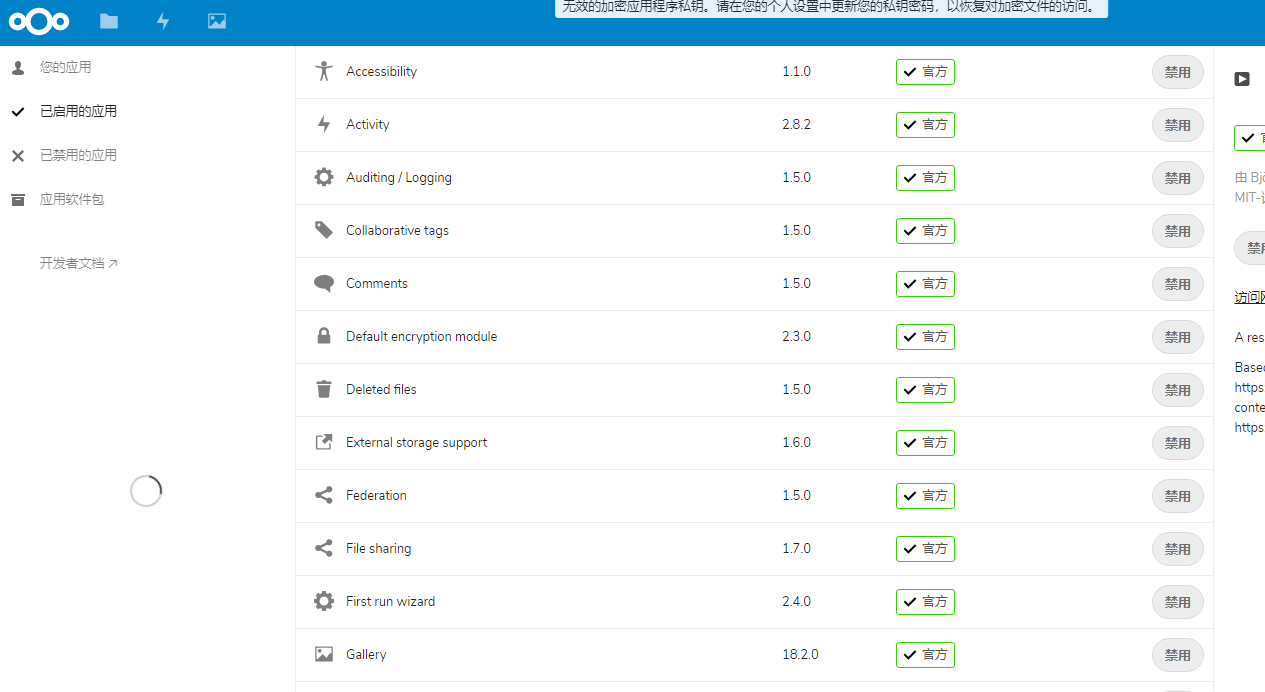Screen dimensions: 1265x692
Task: Click the Comments speech bubble icon
Action: click(323, 283)
